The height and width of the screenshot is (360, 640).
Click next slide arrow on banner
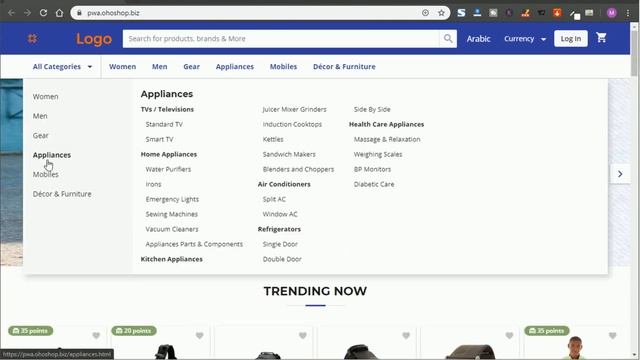tap(620, 174)
